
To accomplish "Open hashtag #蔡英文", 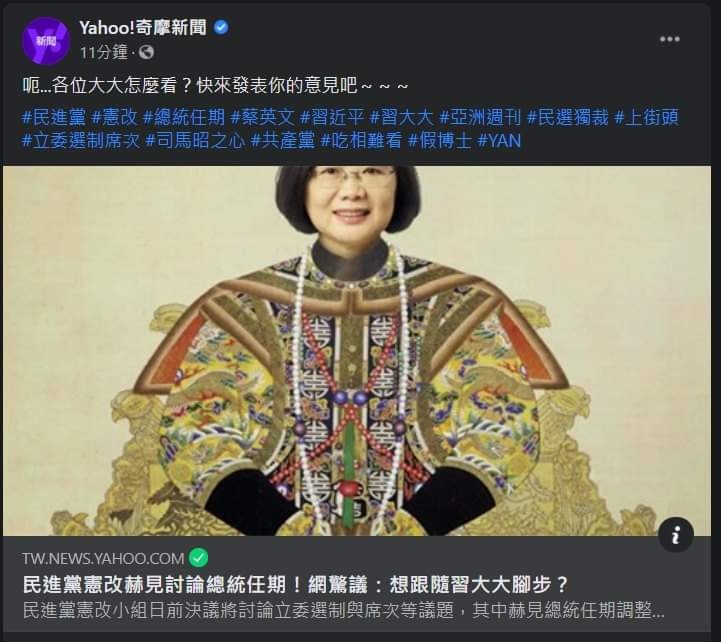I will [263, 117].
